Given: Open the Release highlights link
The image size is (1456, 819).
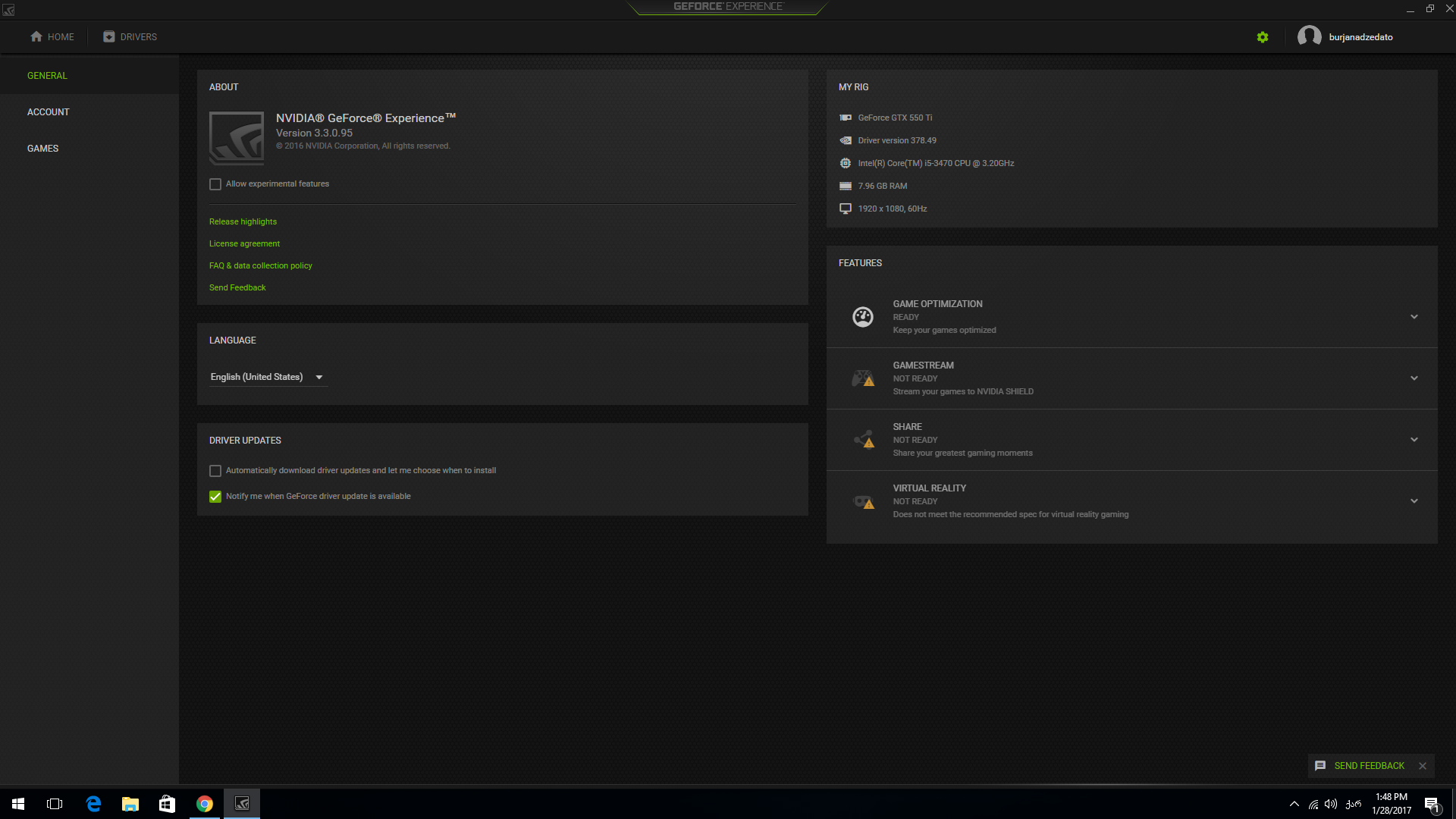Looking at the screenshot, I should 243,221.
